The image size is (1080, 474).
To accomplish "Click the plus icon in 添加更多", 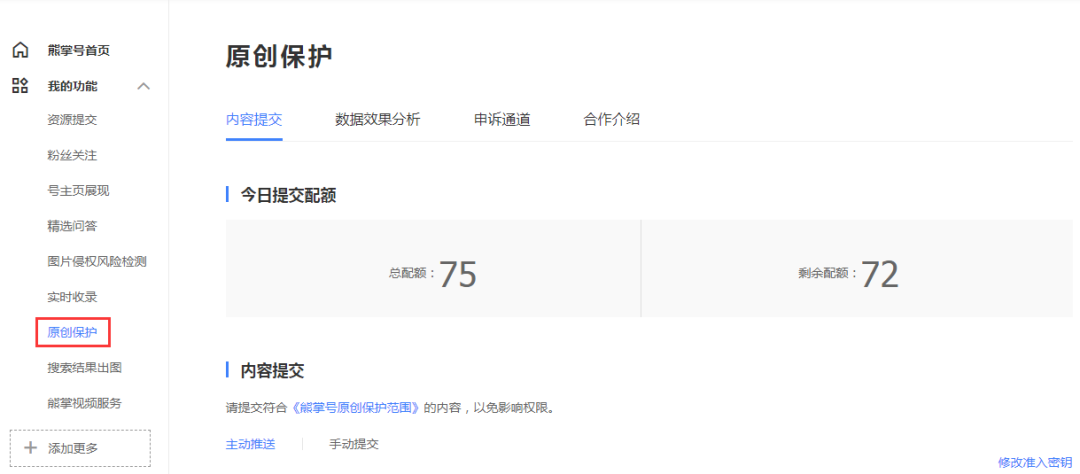I will click(30, 447).
